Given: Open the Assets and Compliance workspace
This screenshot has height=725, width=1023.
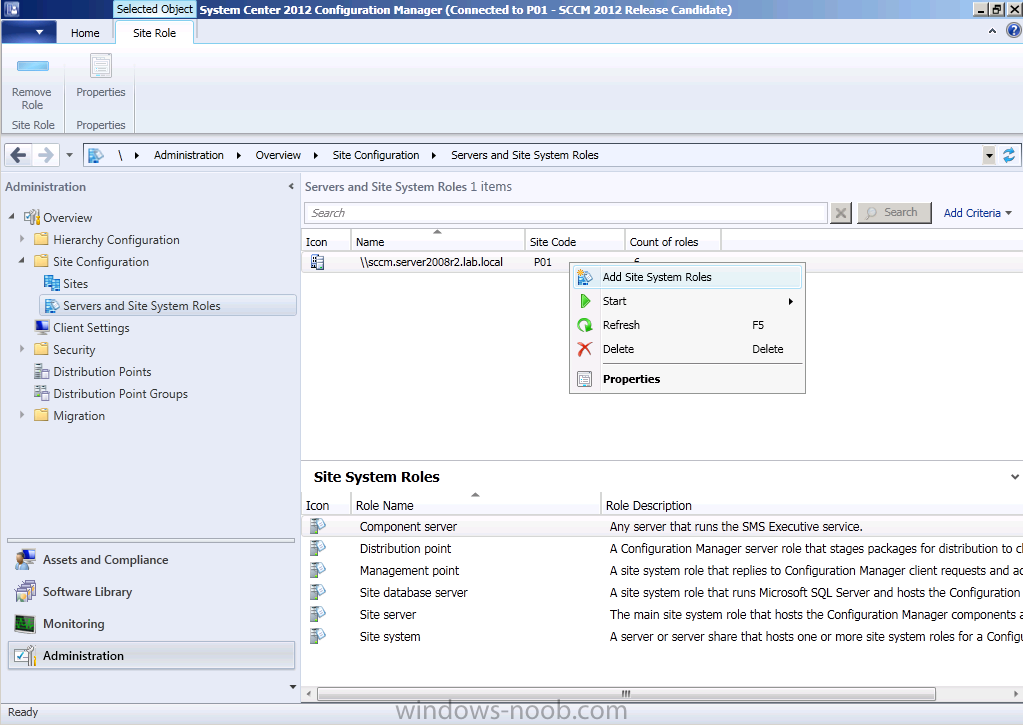Looking at the screenshot, I should coord(151,560).
